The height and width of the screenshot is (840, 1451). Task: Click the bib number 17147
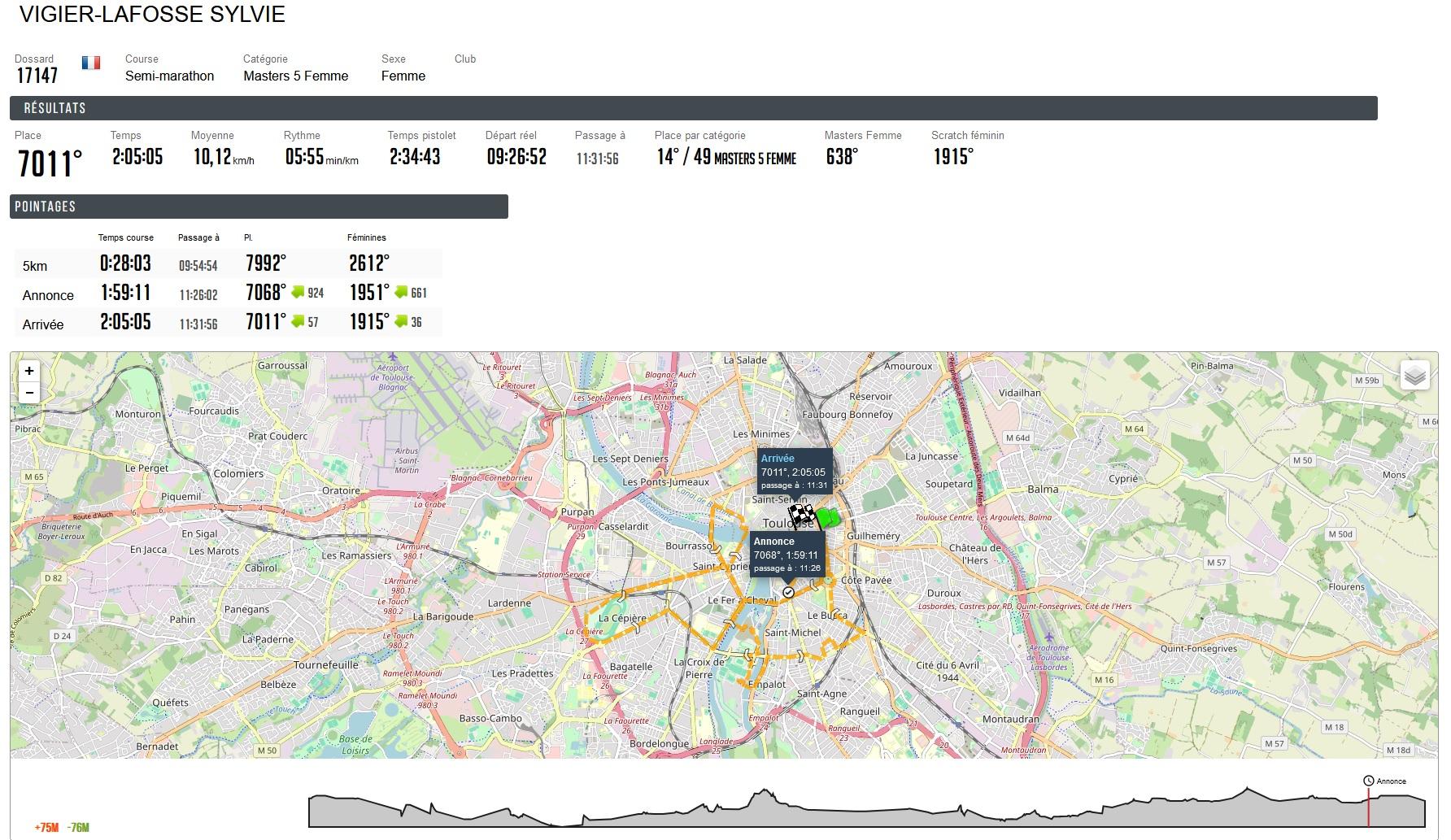coord(37,76)
